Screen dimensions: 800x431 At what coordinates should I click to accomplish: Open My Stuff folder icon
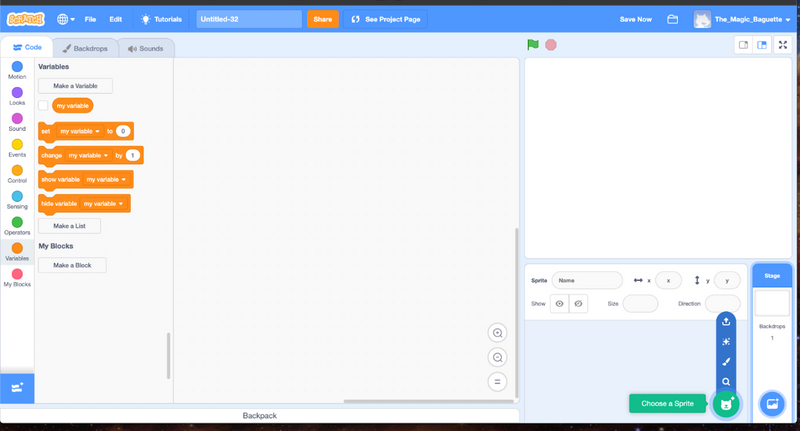pyautogui.click(x=673, y=19)
